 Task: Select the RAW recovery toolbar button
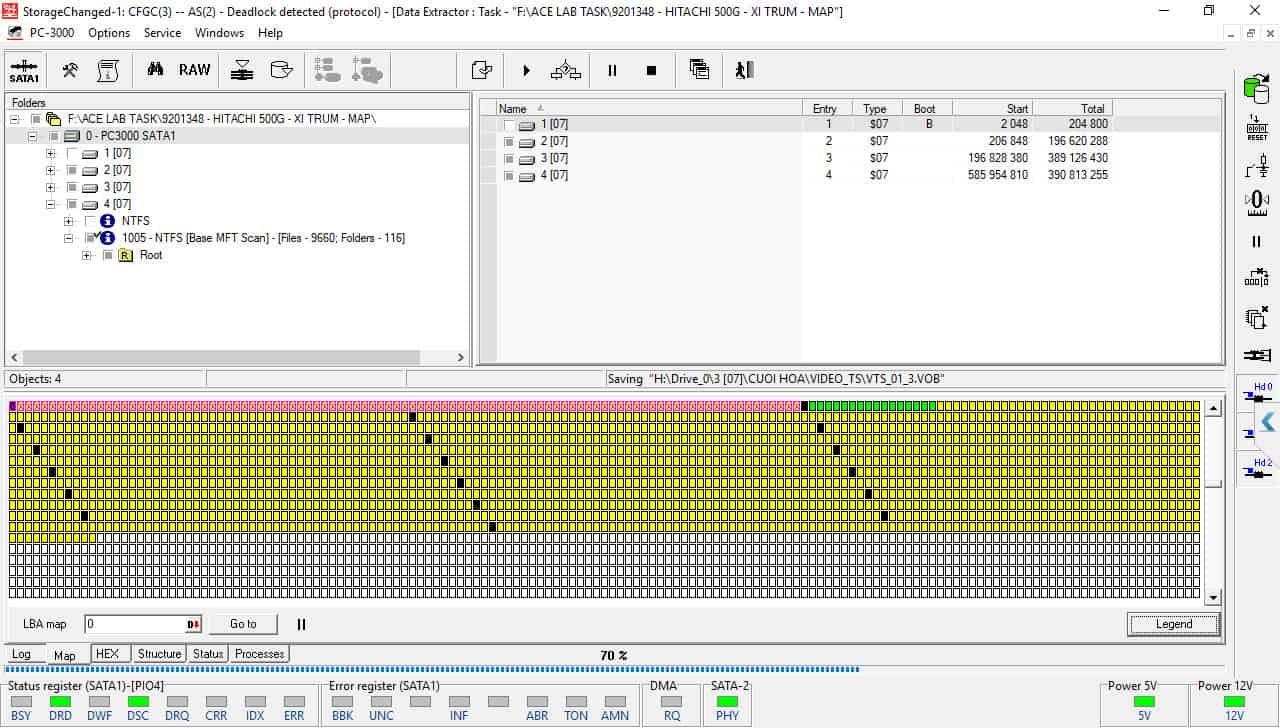(x=195, y=70)
